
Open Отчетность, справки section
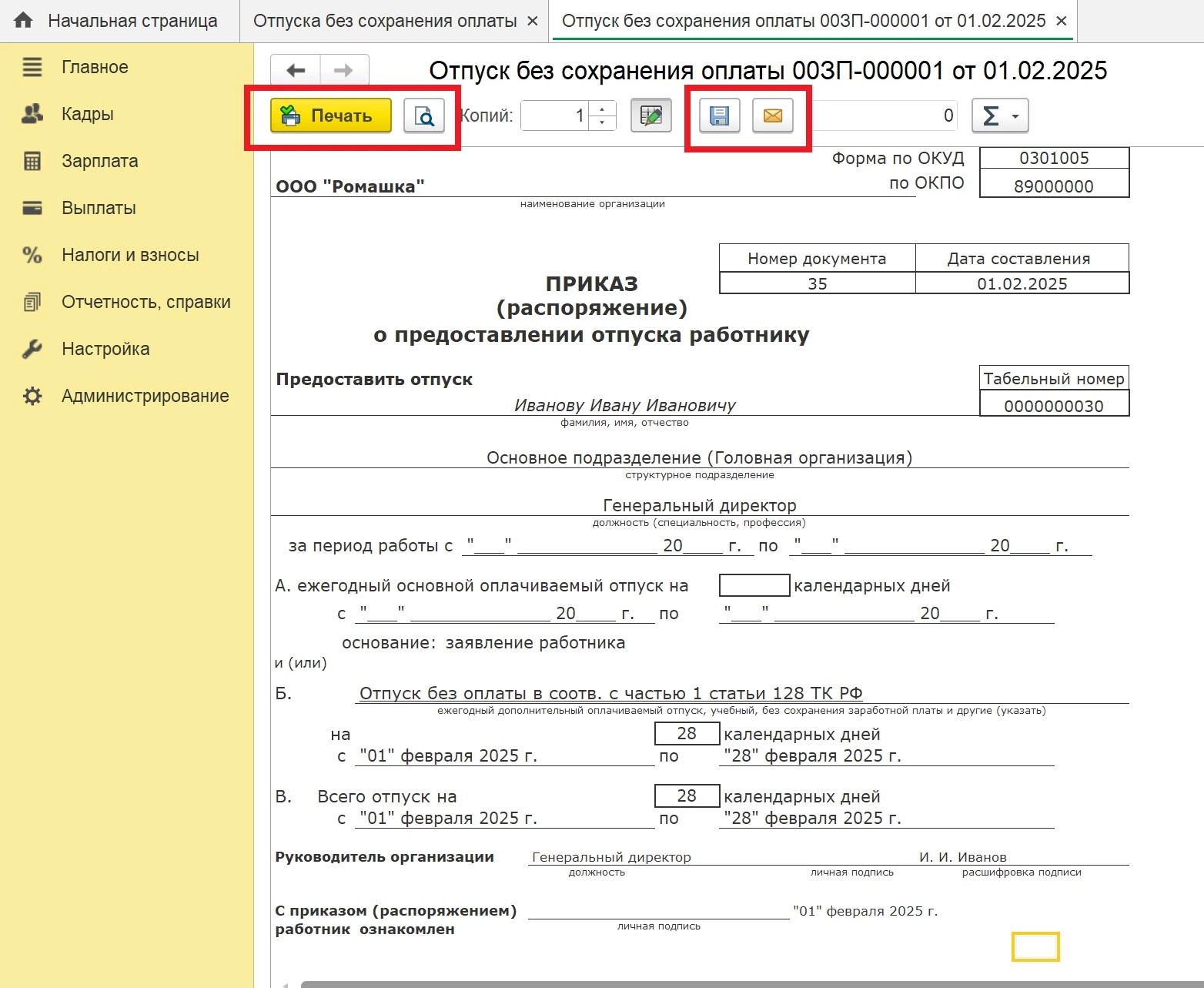(x=145, y=302)
